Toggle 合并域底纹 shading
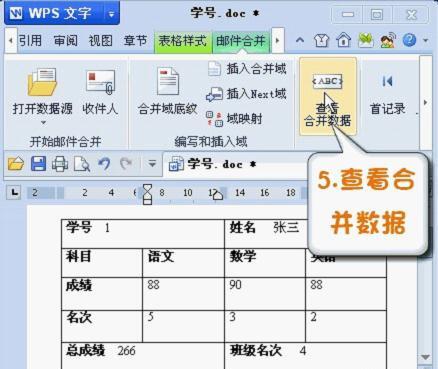 168,92
